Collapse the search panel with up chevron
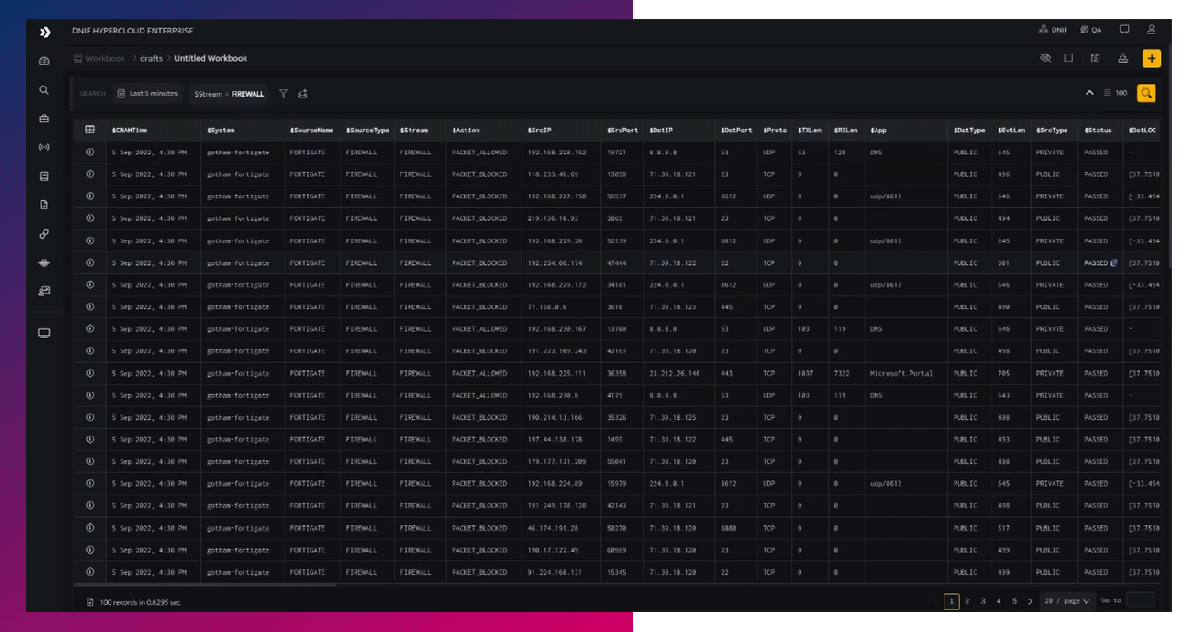This screenshot has width=1199, height=632. coord(1090,92)
